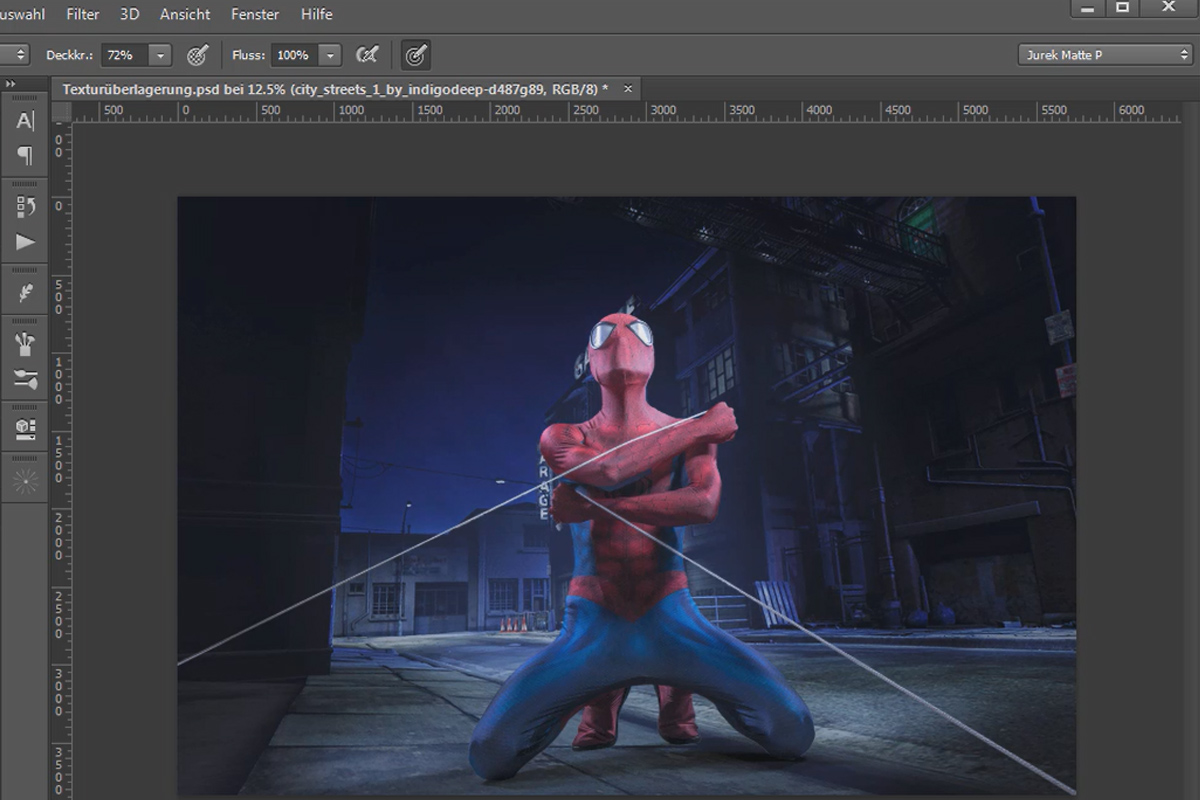Enable airbrush mode next to Fluss
1200x800 pixels.
[x=368, y=55]
